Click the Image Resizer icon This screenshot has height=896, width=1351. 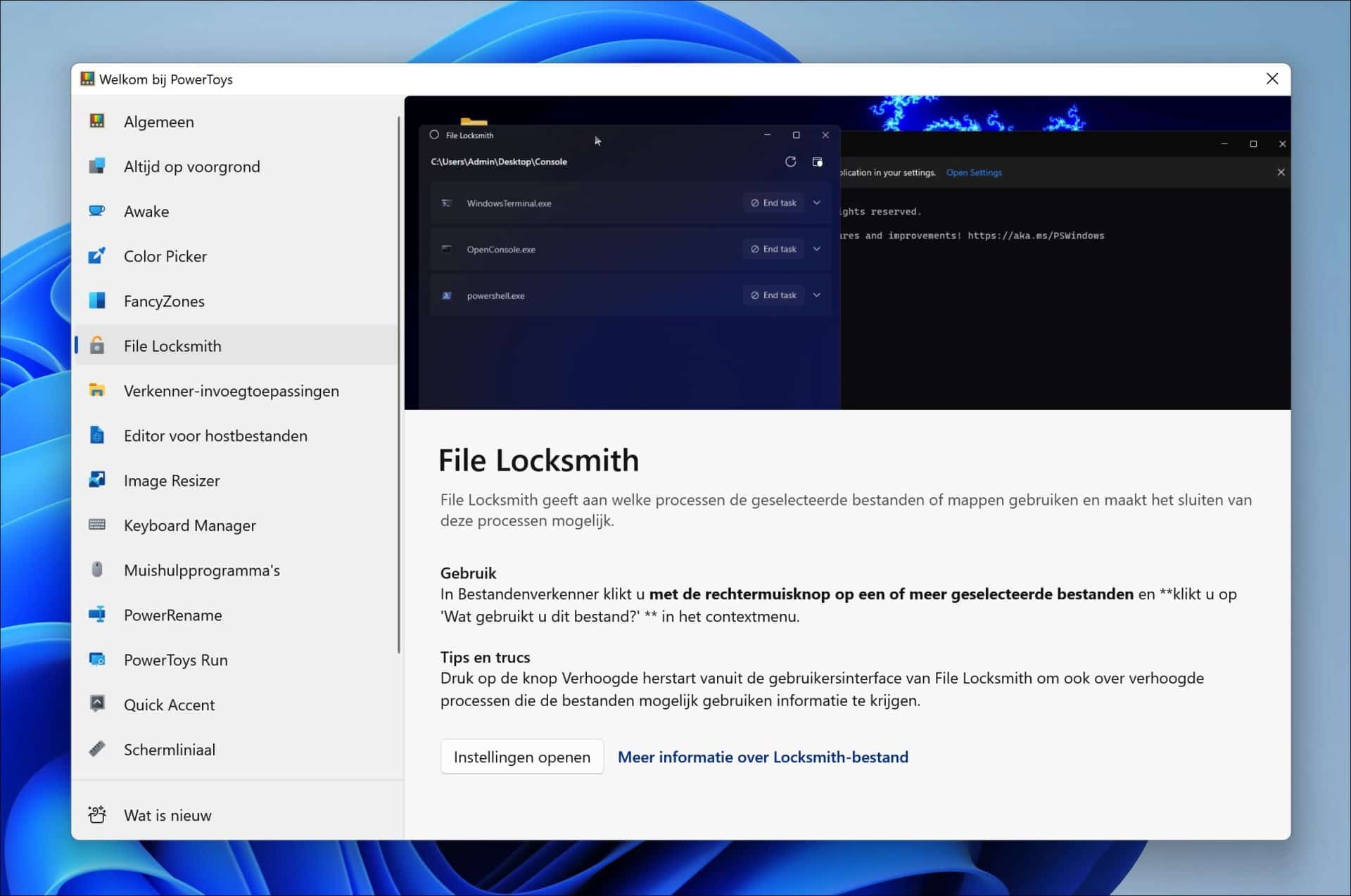tap(97, 480)
